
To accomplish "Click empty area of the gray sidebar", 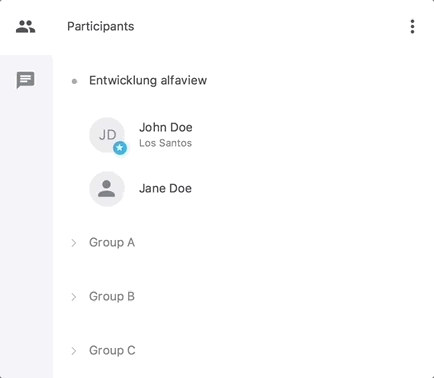I will click(x=26, y=233).
